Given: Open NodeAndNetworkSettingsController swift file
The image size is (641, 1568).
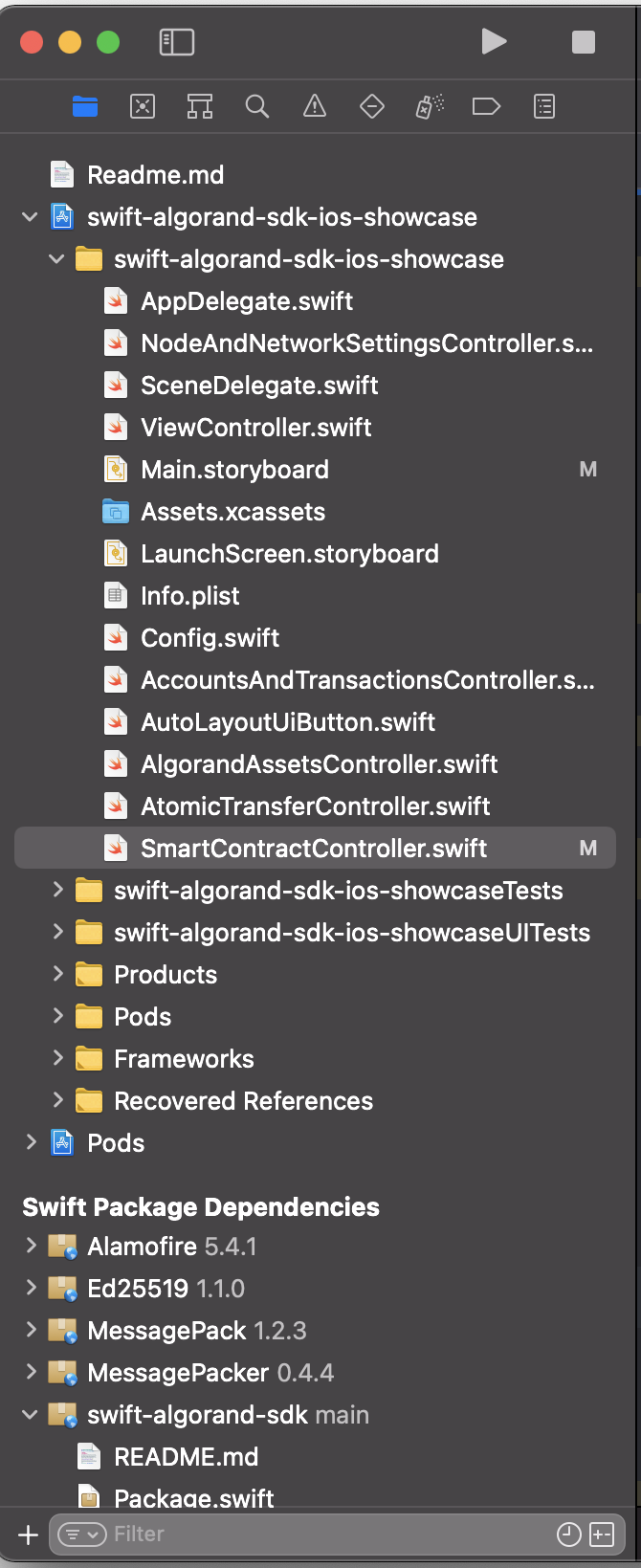Looking at the screenshot, I should pyautogui.click(x=367, y=343).
